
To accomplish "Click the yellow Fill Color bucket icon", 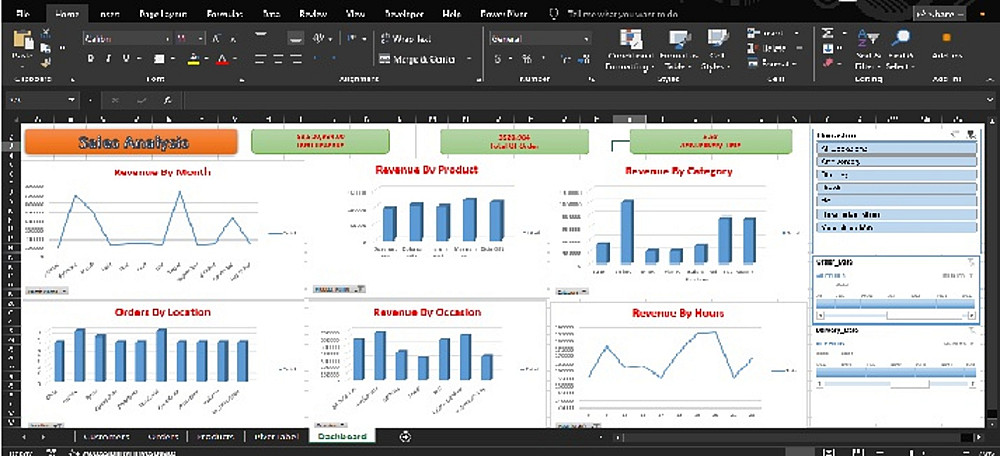I will point(194,59).
